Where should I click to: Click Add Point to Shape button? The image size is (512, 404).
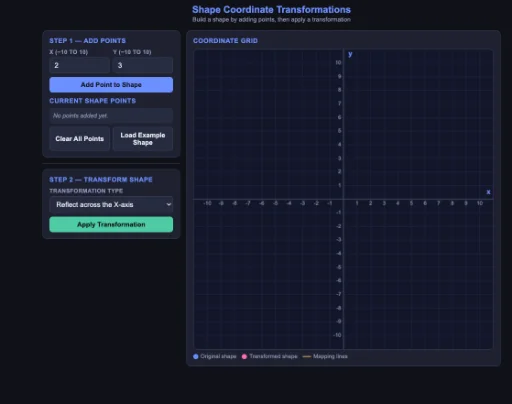(111, 85)
